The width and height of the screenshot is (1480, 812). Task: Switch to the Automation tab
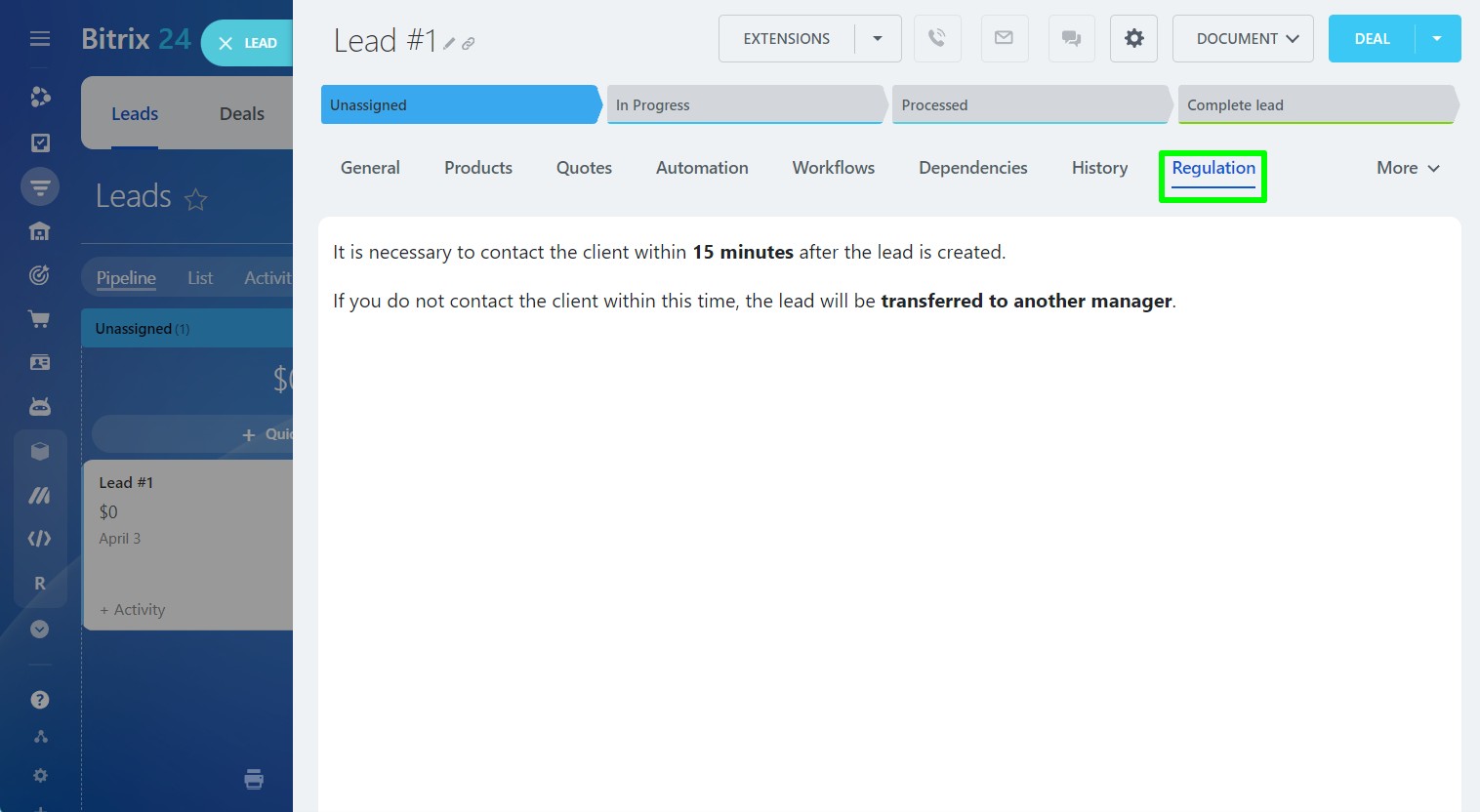coord(702,168)
